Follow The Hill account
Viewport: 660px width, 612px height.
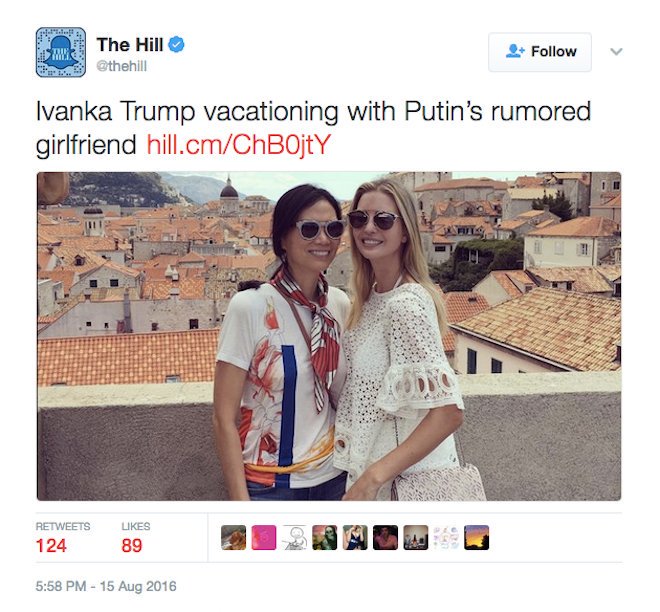click(x=540, y=52)
